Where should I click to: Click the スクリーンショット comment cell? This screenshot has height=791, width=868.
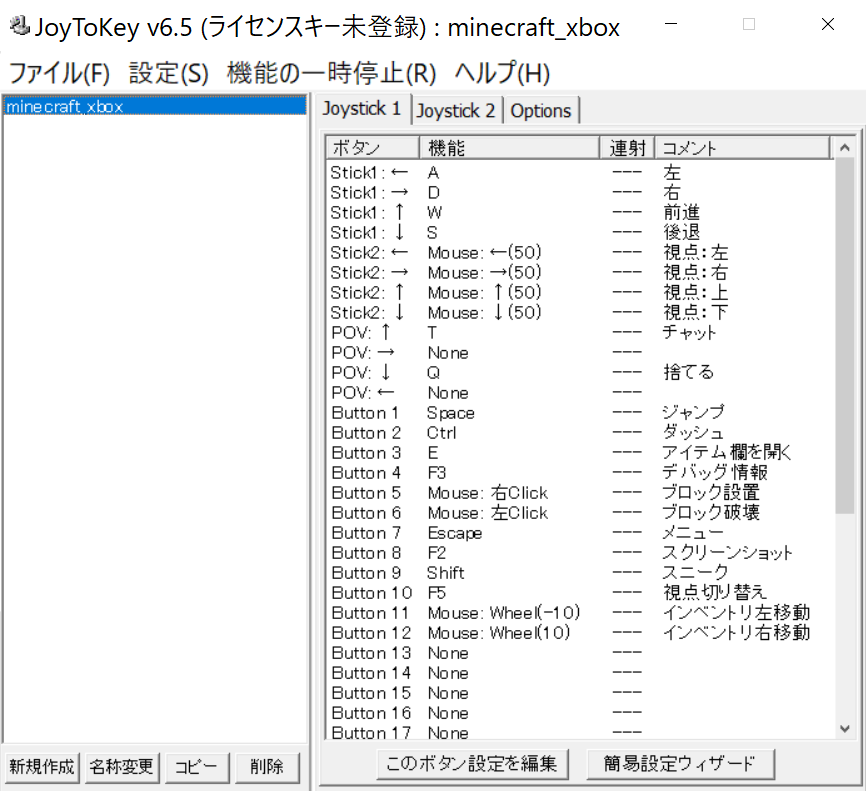pyautogui.click(x=727, y=553)
